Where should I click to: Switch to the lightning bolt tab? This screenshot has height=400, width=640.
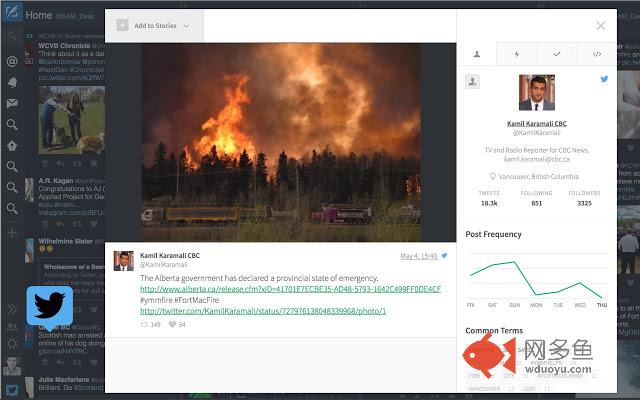517,54
